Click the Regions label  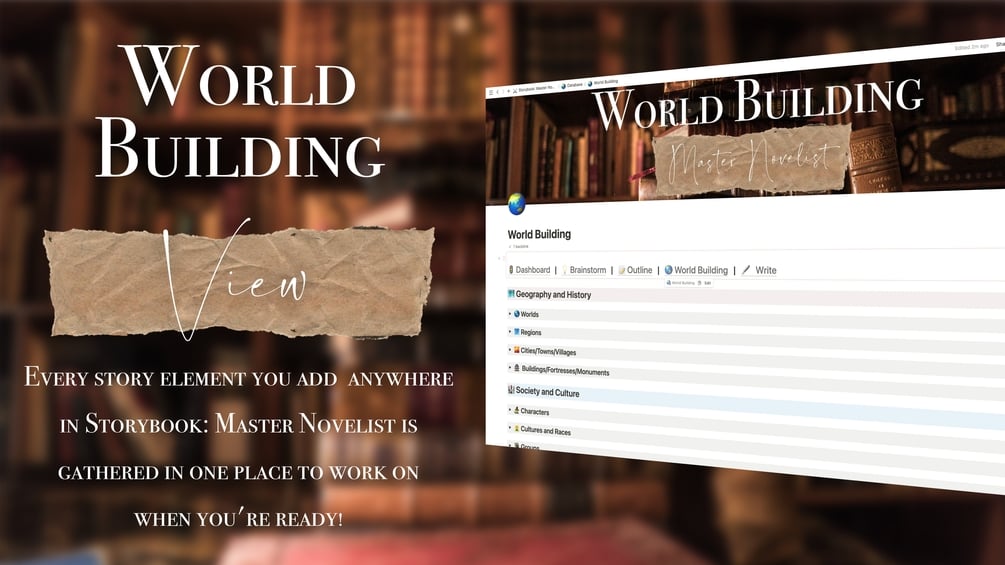click(531, 332)
